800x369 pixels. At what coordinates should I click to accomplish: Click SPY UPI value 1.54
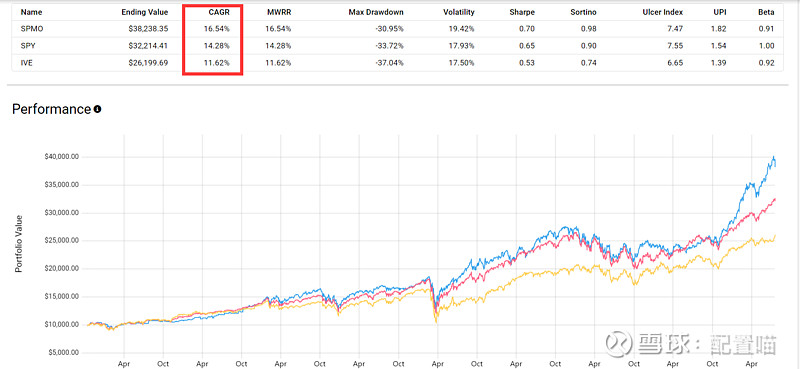point(719,46)
